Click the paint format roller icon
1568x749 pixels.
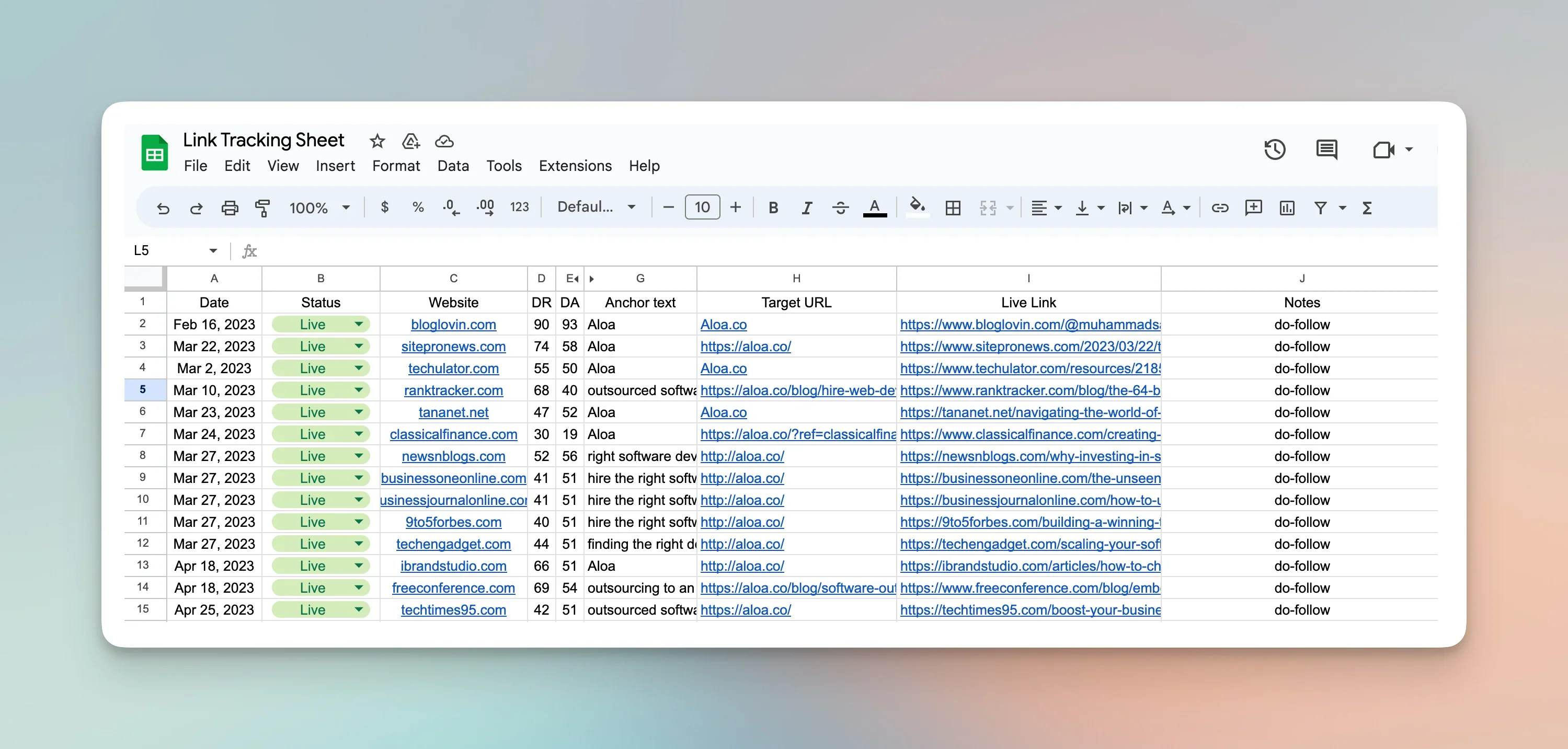262,208
